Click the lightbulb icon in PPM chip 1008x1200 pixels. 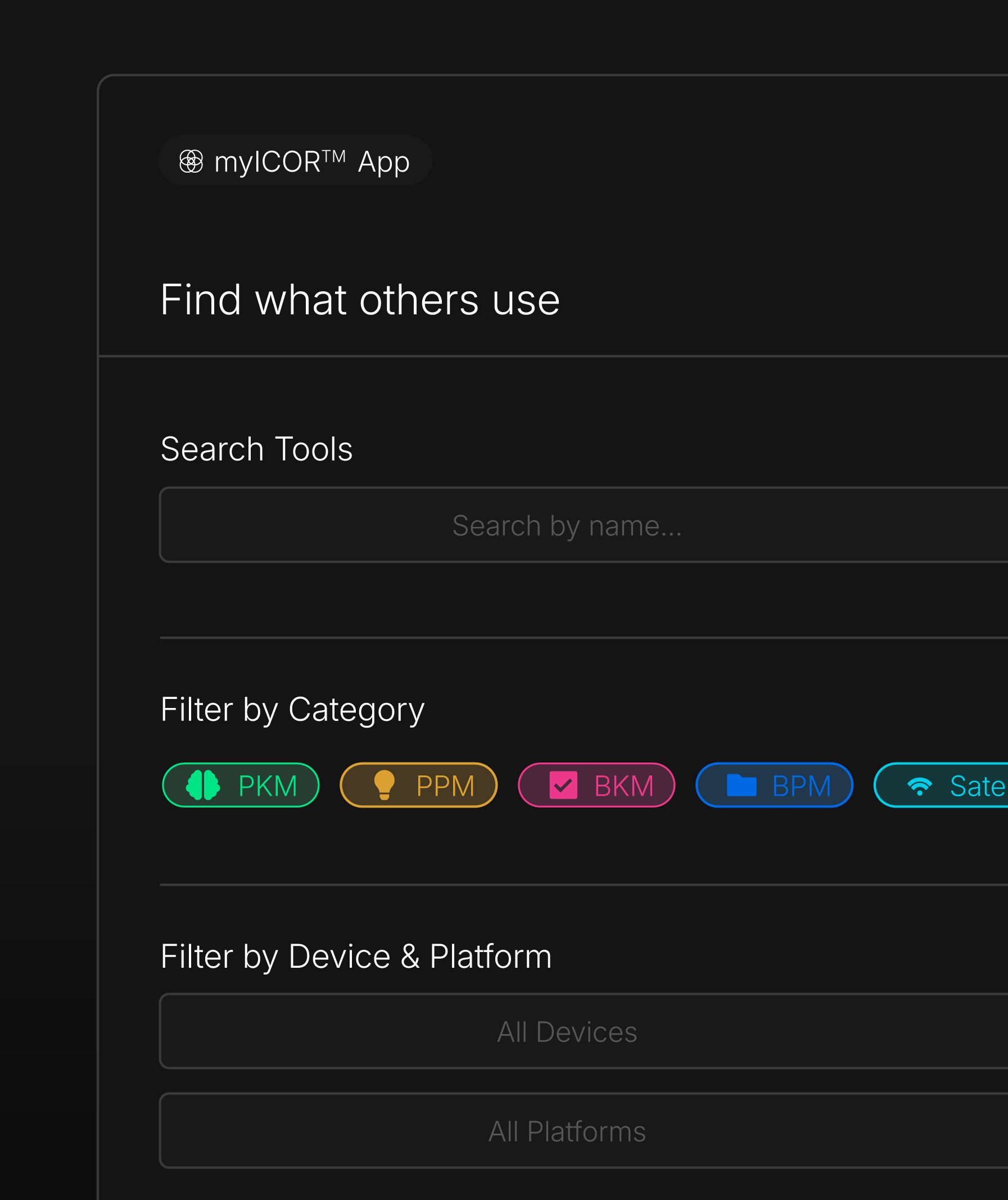pos(384,785)
